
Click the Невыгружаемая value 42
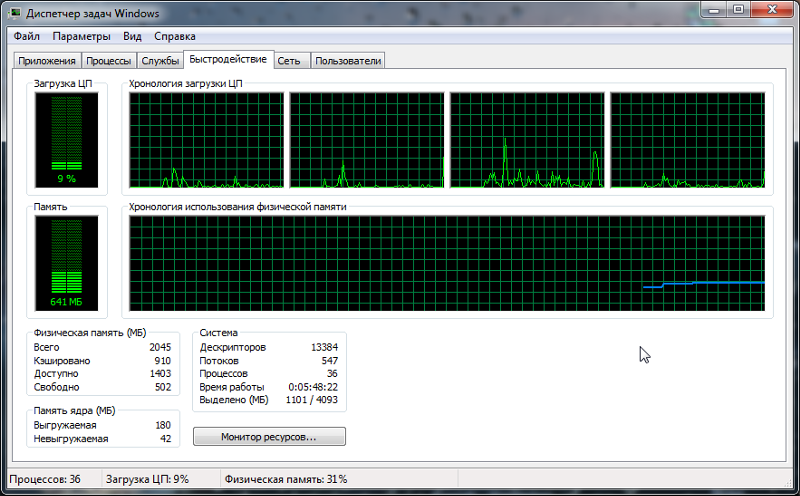click(165, 438)
